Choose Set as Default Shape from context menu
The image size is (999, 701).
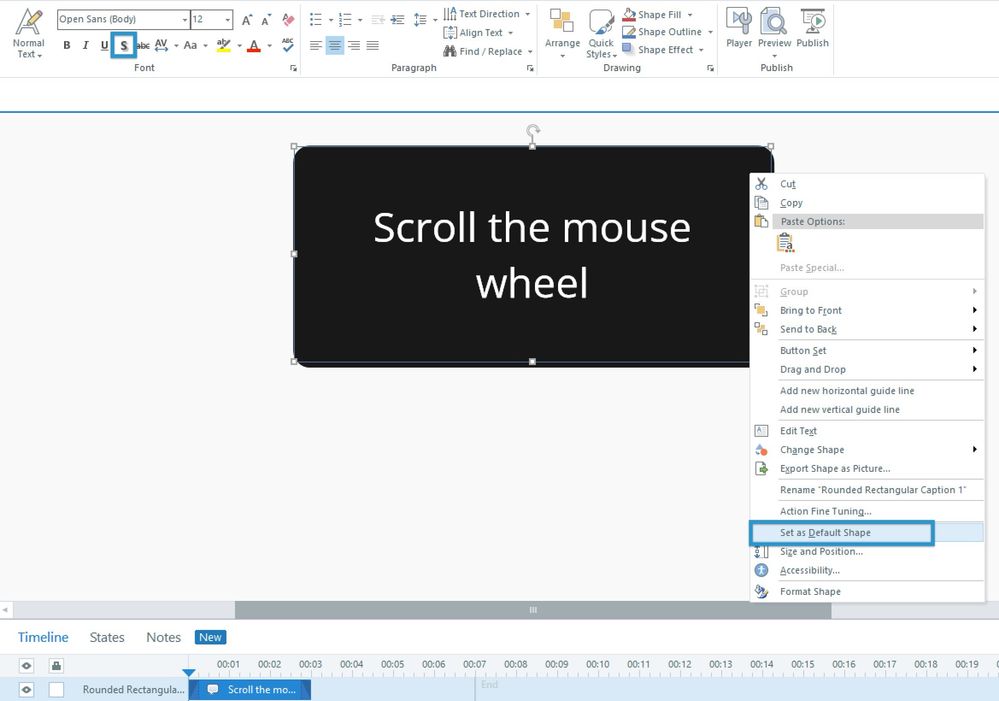841,533
